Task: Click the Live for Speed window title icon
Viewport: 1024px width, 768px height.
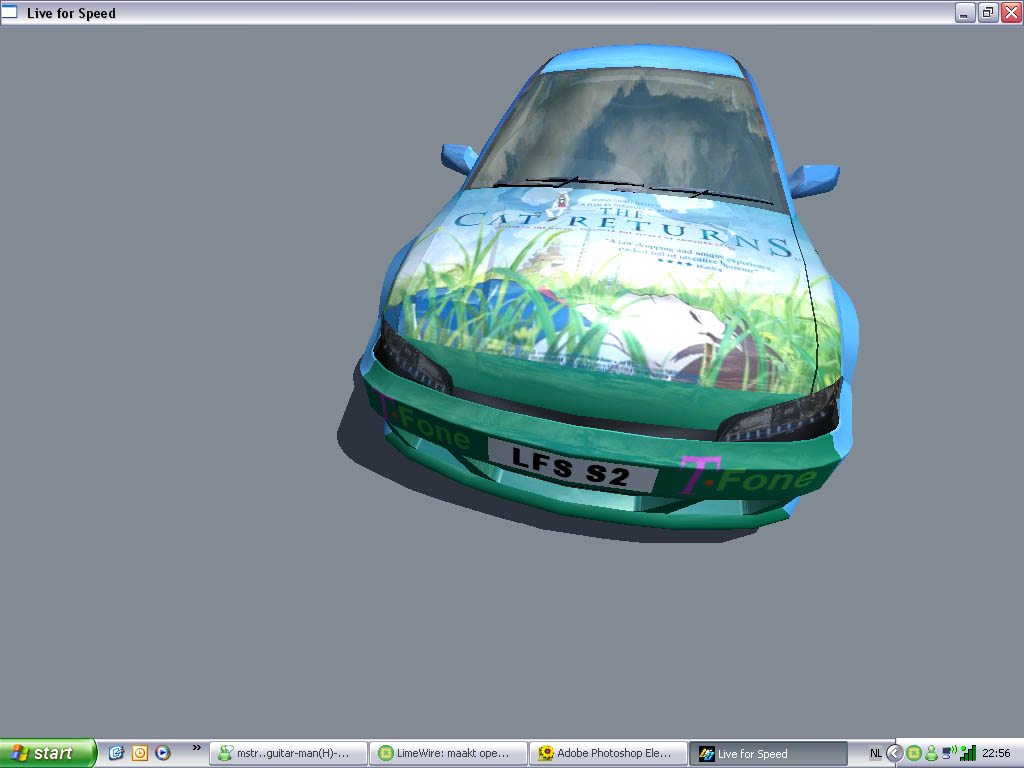Action: coord(10,12)
